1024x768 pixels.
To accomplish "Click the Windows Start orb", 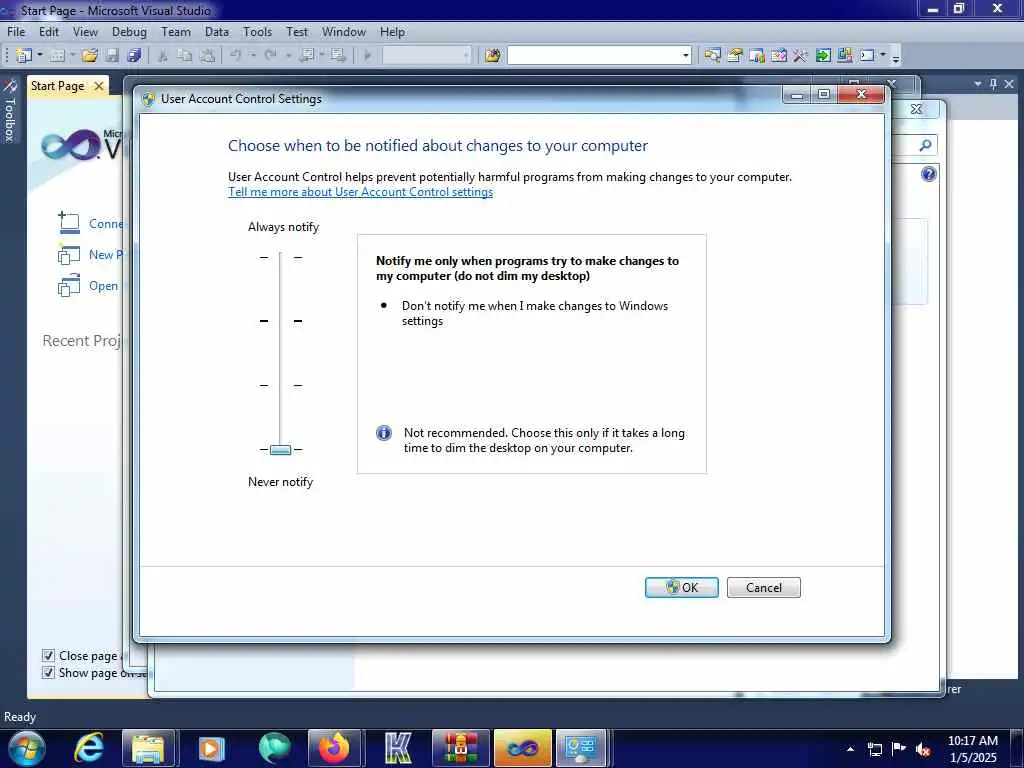I will (26, 748).
